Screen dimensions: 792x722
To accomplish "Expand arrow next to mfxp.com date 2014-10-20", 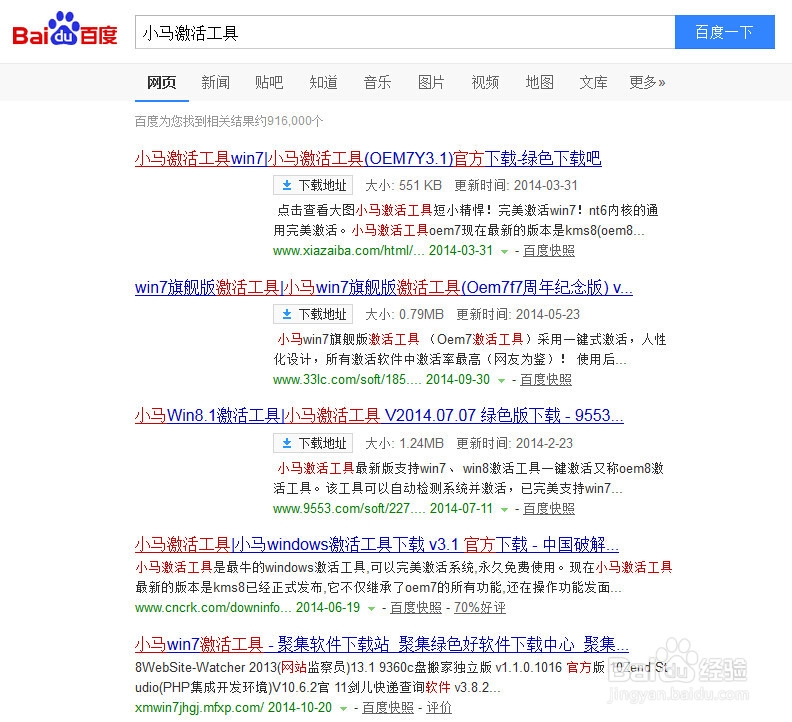I will click(x=343, y=708).
